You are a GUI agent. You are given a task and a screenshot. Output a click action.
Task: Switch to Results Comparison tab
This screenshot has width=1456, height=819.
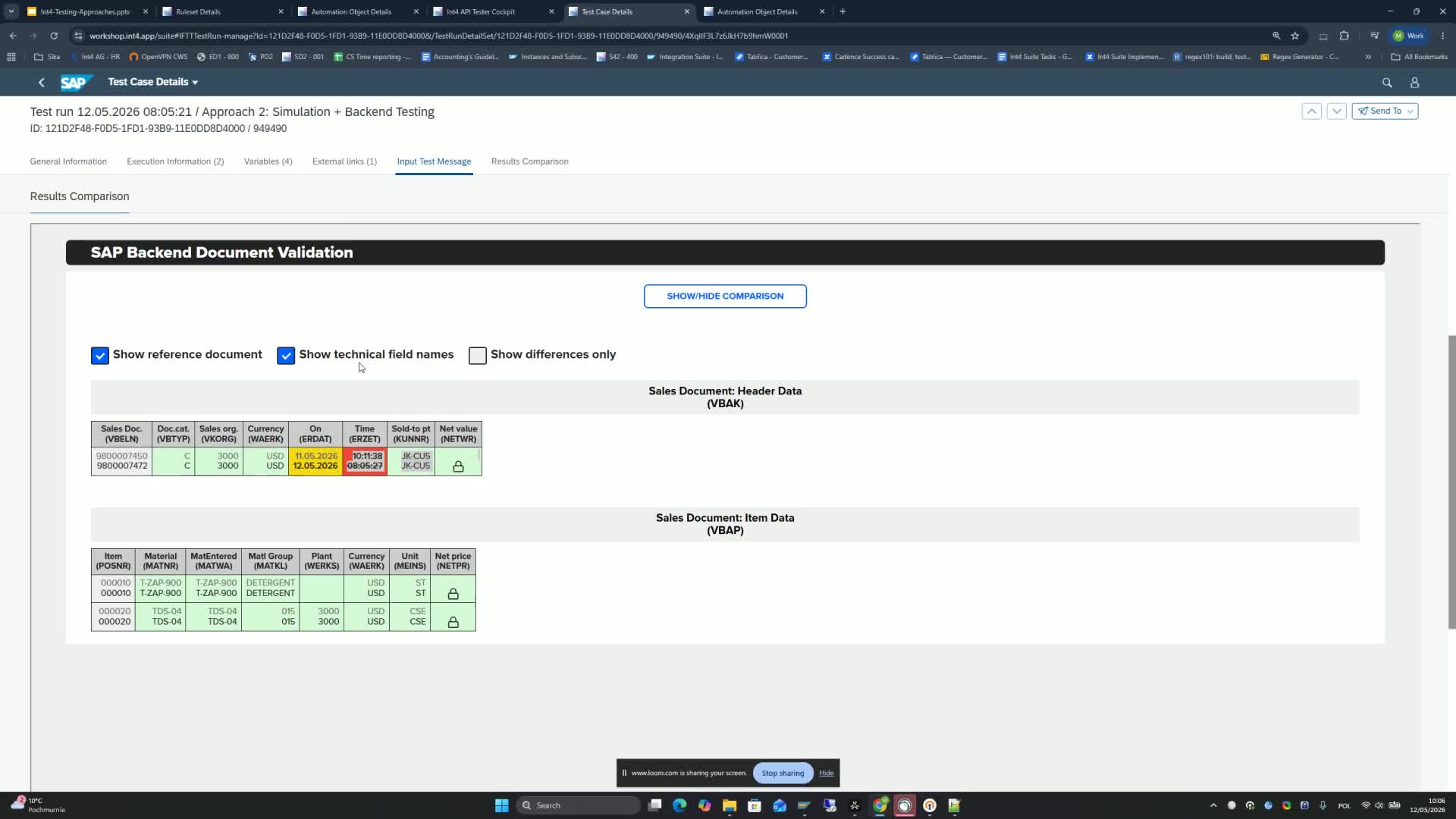tap(529, 162)
